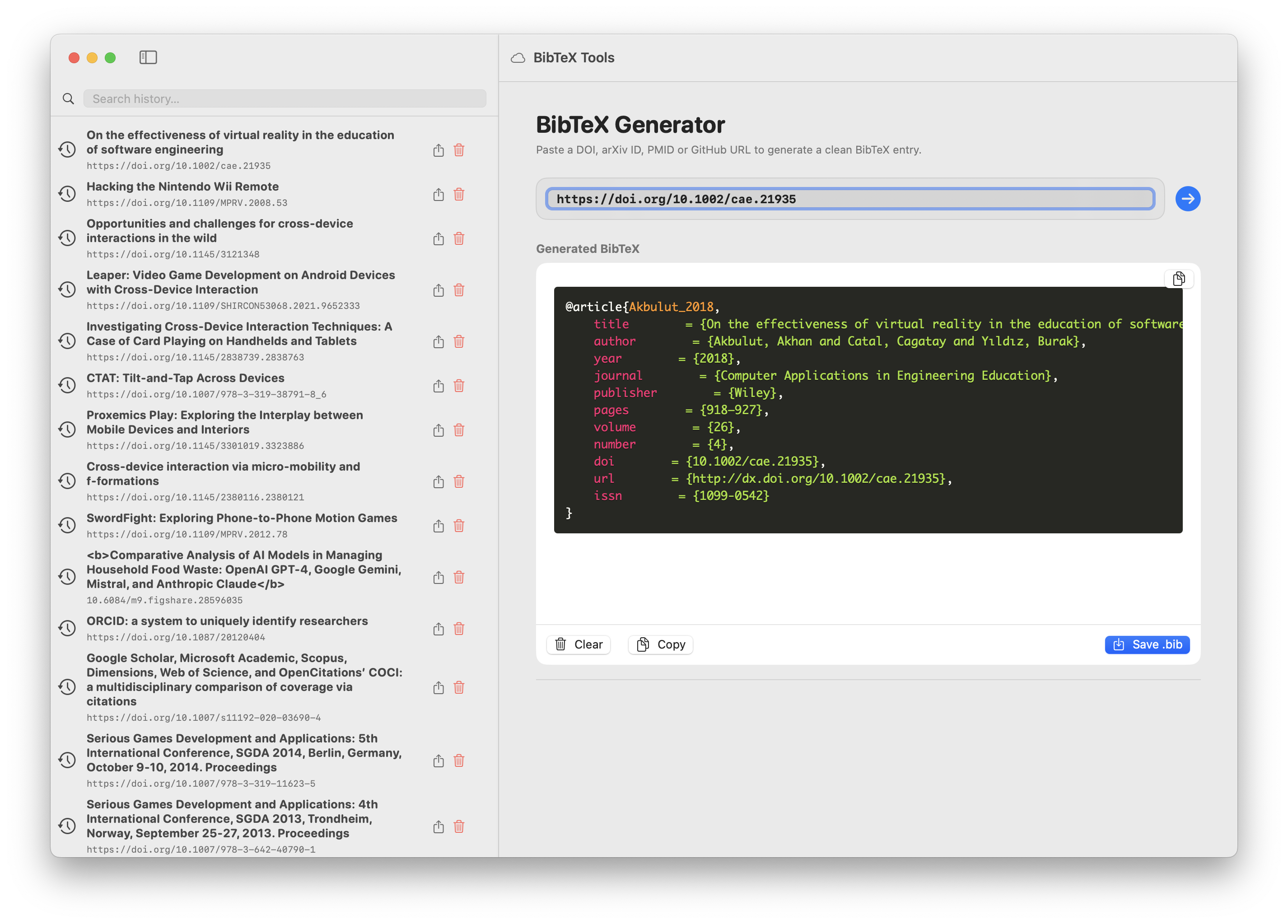The image size is (1288, 924).
Task: Delete the 'Cross-device interaction via micro-mobility' entry
Action: 459,481
